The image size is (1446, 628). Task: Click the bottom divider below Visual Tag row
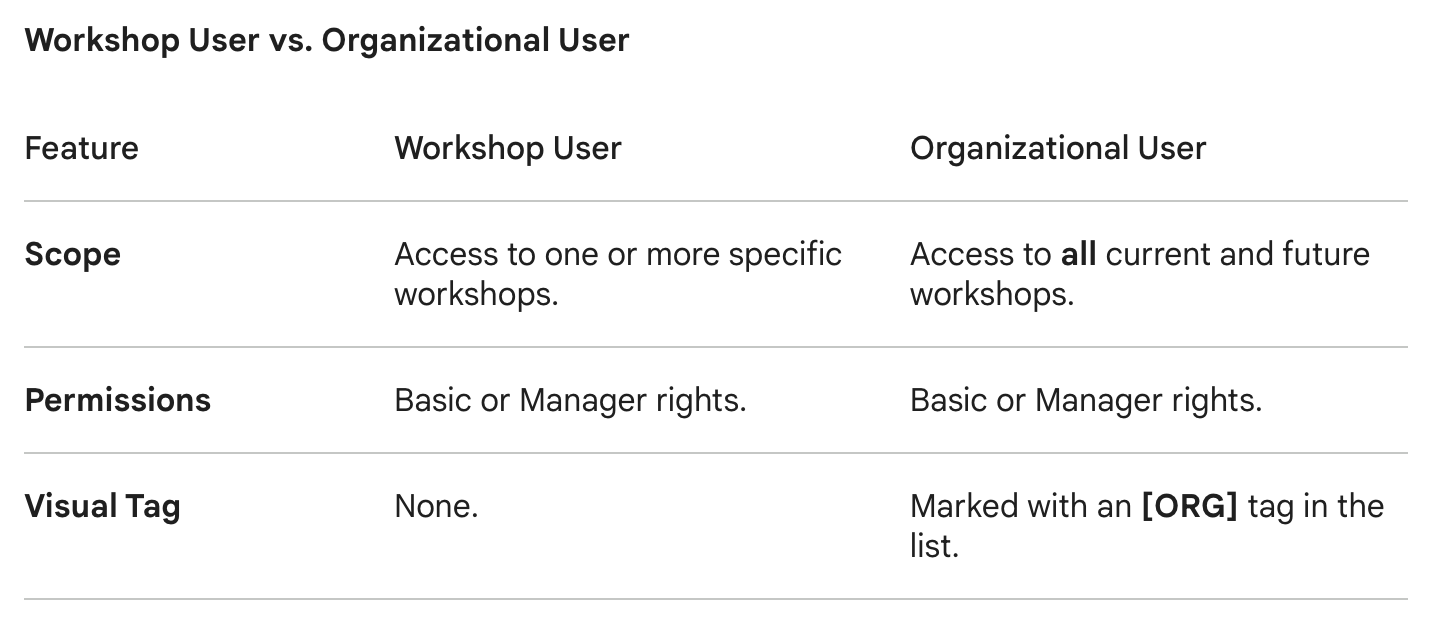coord(716,599)
